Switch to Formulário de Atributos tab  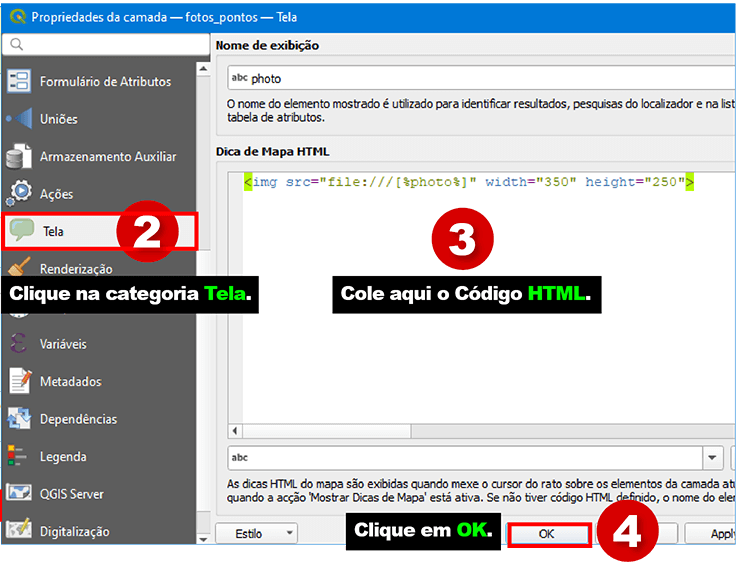pos(106,82)
